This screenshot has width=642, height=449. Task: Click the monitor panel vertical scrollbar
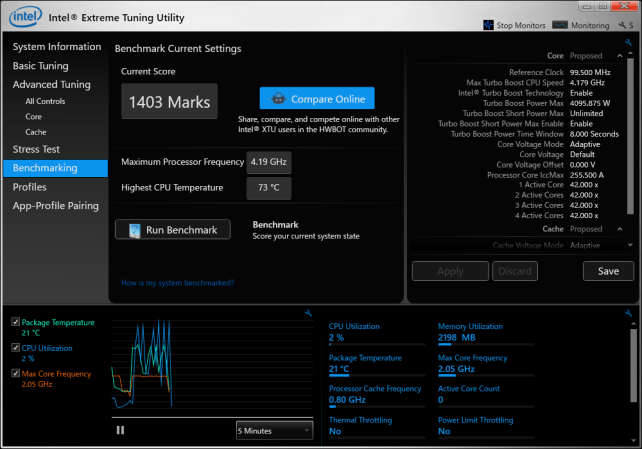(633, 366)
